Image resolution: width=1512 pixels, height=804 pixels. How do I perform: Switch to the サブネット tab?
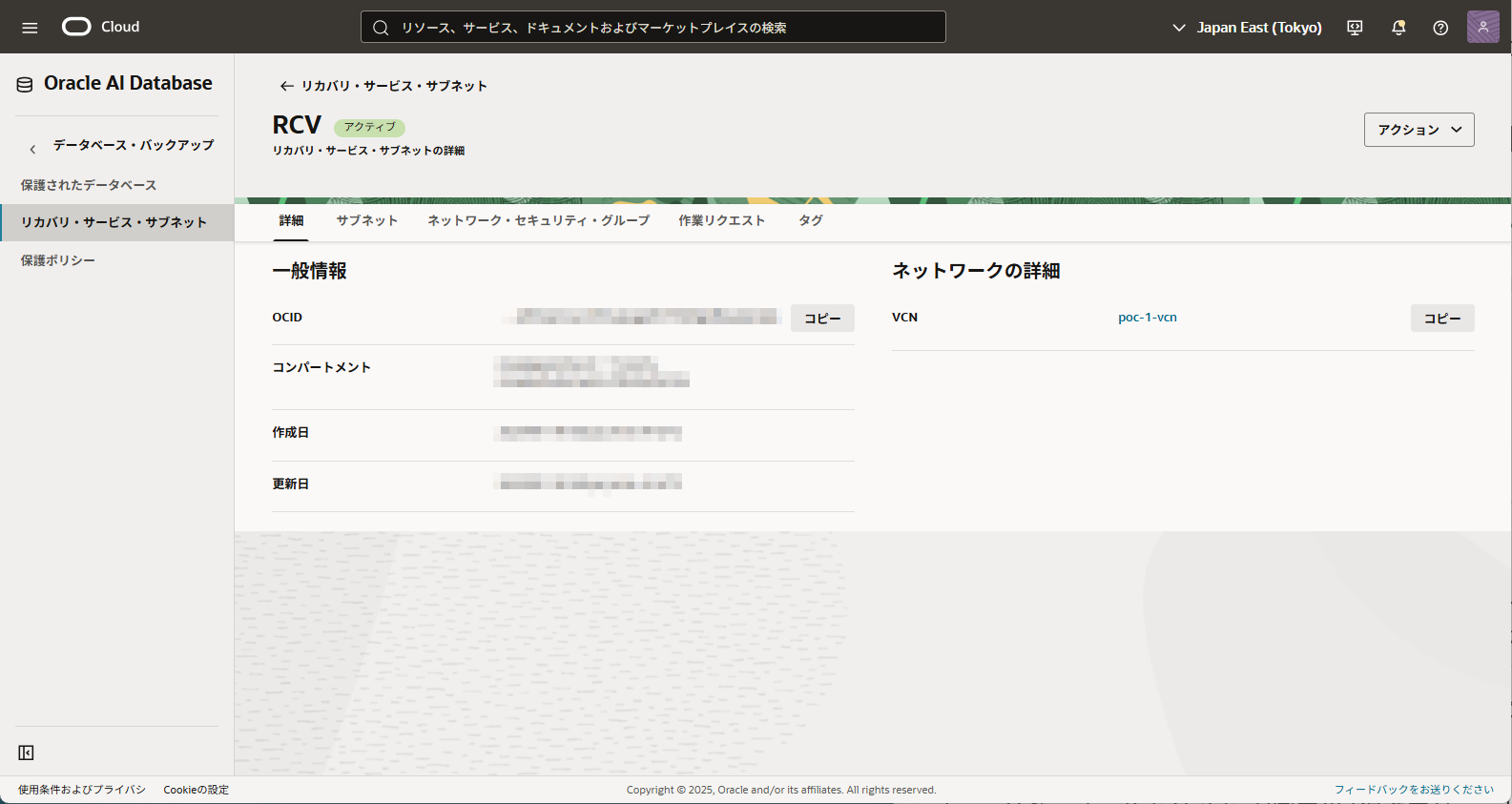click(x=366, y=220)
